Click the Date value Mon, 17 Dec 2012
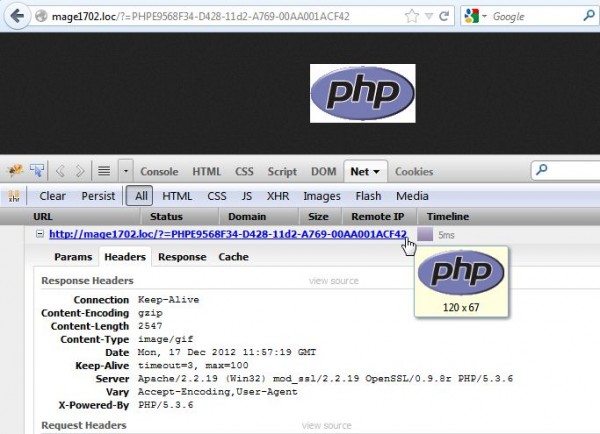600x434 pixels. coord(227,352)
